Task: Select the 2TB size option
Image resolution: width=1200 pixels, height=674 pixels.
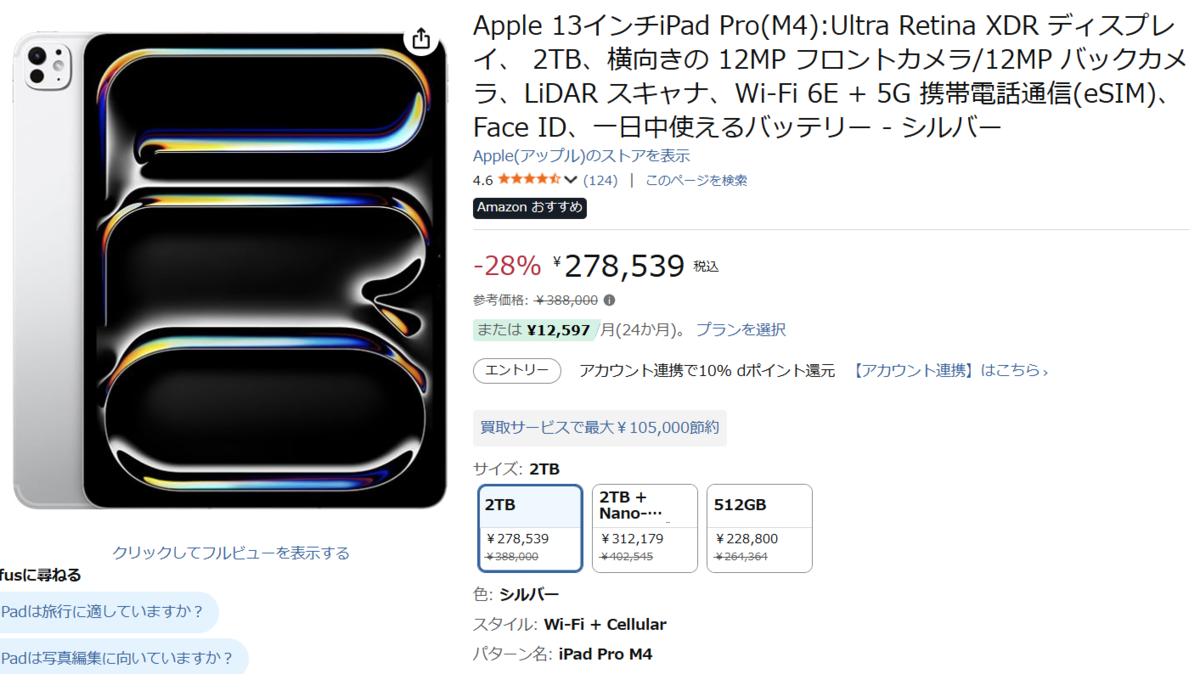Action: click(x=530, y=528)
